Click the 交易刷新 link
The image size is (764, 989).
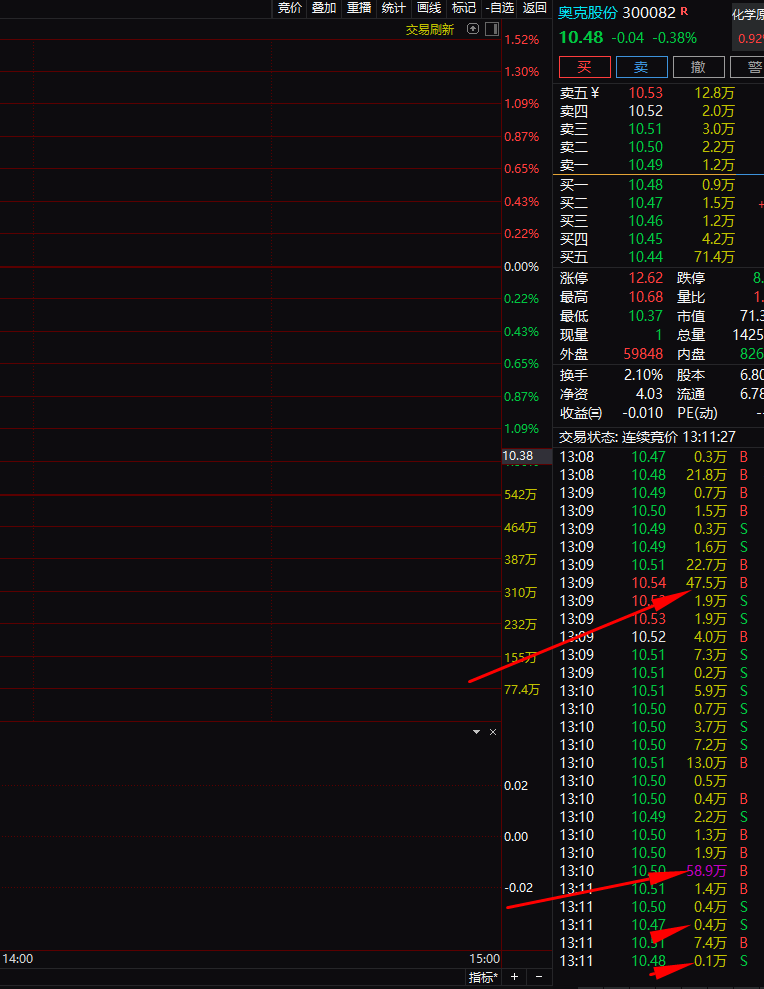430,30
